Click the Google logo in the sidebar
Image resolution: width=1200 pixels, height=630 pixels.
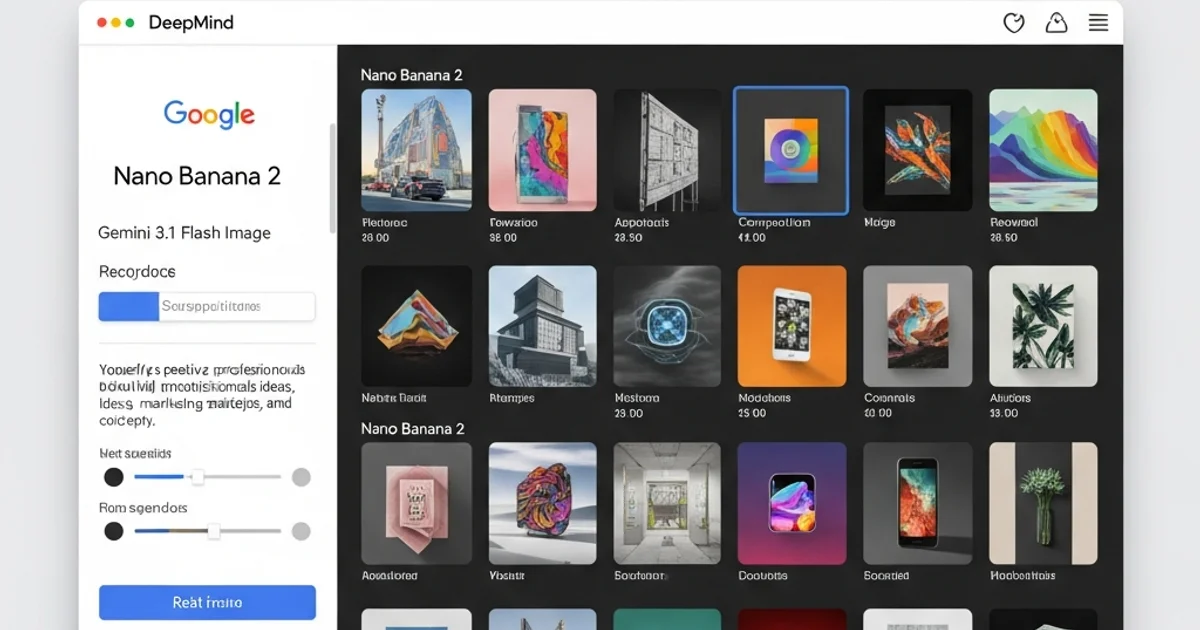tap(207, 114)
